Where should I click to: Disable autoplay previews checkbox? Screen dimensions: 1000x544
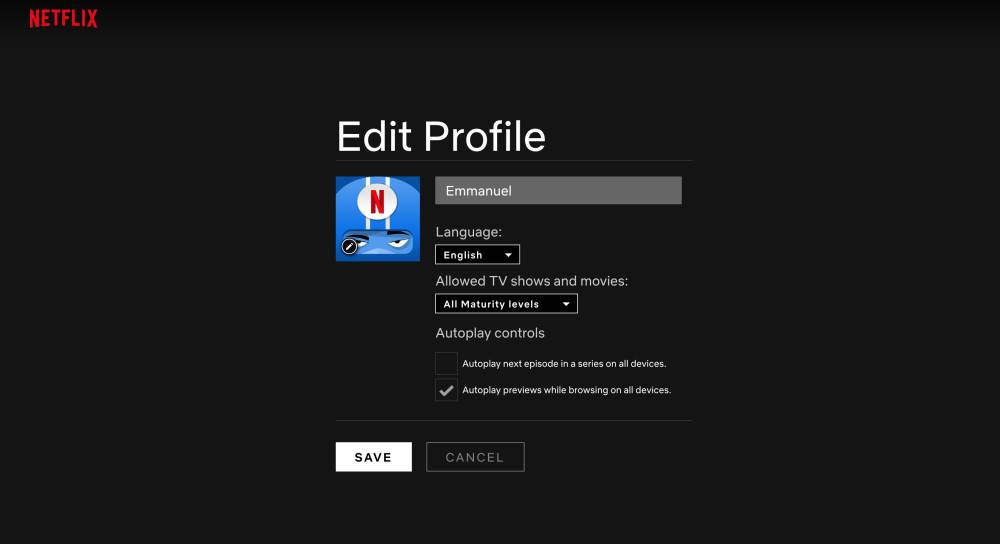[446, 390]
